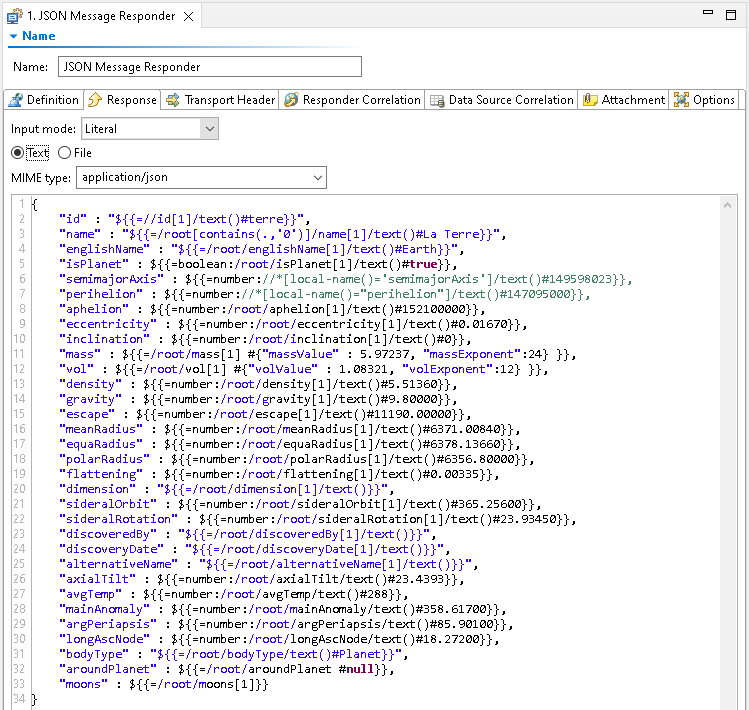Click the "id" line in the JSON editor
The width and height of the screenshot is (749, 710).
click(185, 219)
